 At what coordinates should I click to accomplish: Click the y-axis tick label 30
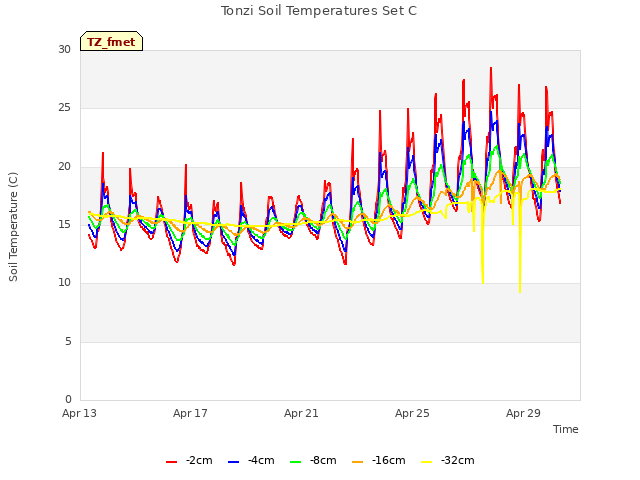tap(64, 50)
